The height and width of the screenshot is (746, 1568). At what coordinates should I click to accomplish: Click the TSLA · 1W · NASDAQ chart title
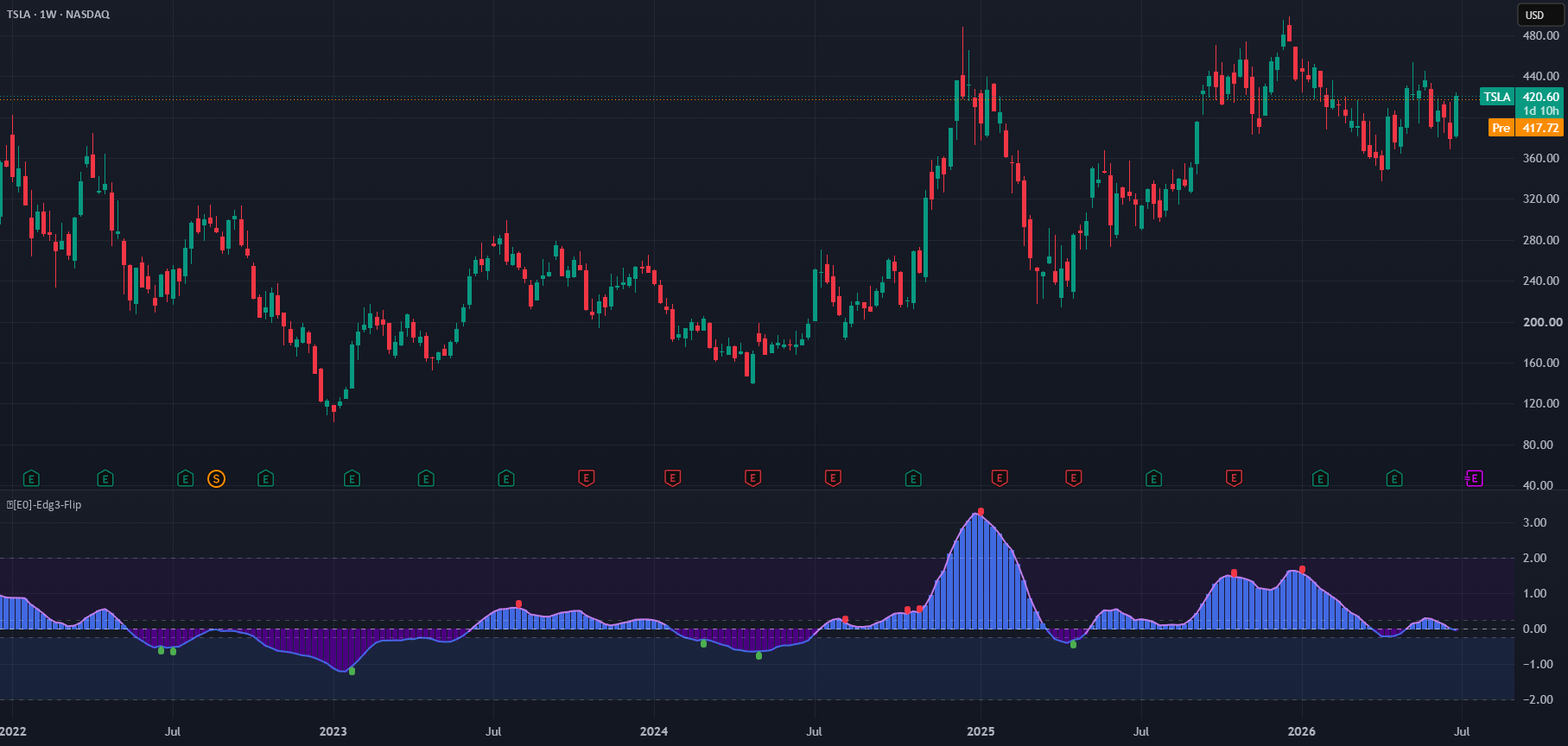tap(58, 15)
